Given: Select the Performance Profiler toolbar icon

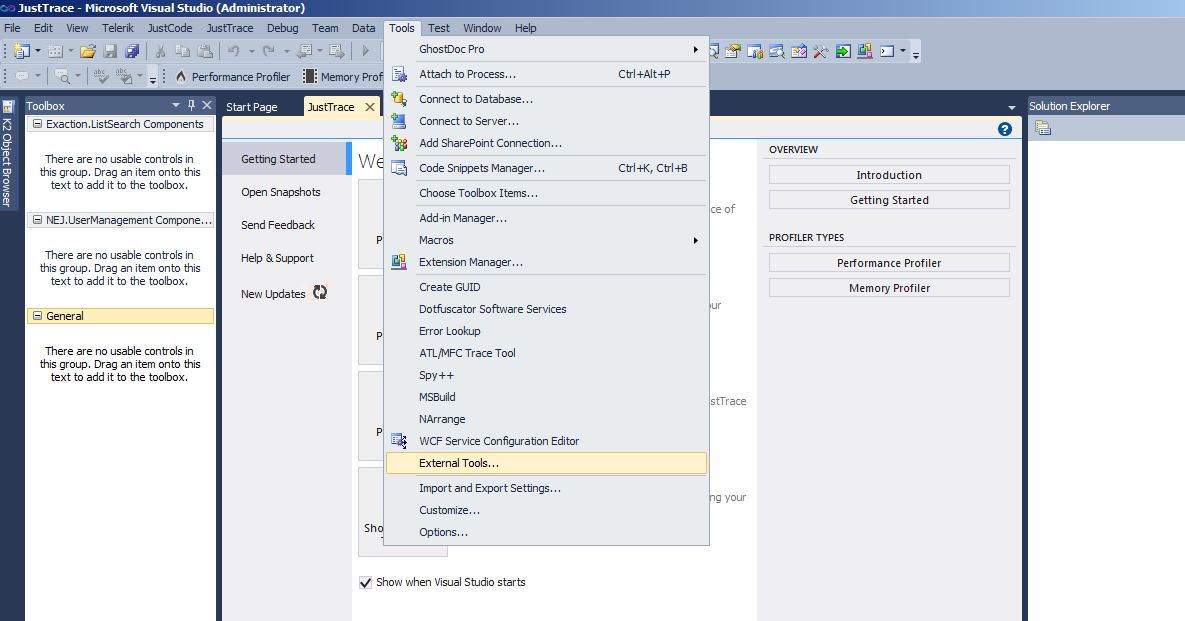Looking at the screenshot, I should [x=181, y=75].
